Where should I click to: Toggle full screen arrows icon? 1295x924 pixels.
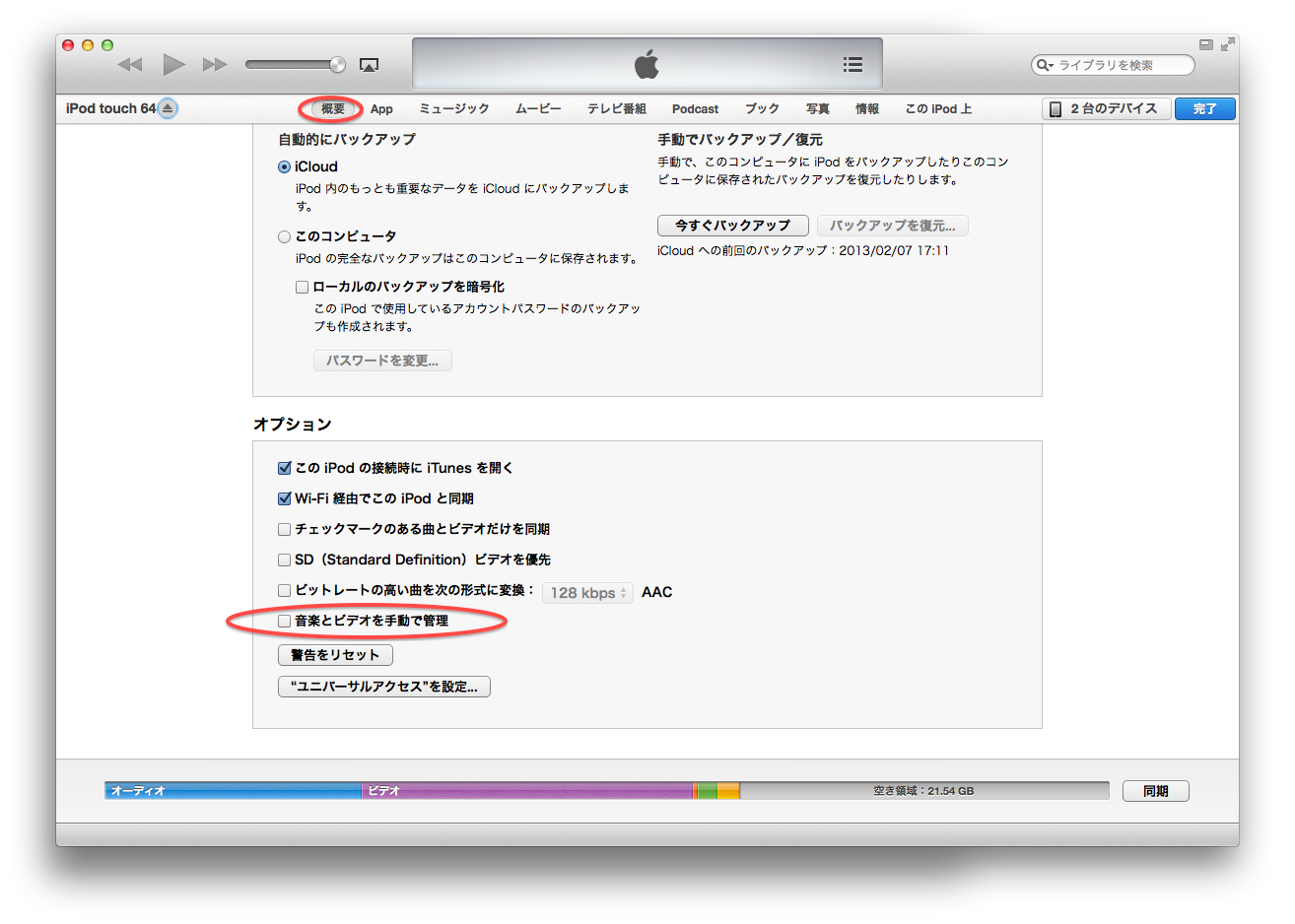click(1227, 44)
